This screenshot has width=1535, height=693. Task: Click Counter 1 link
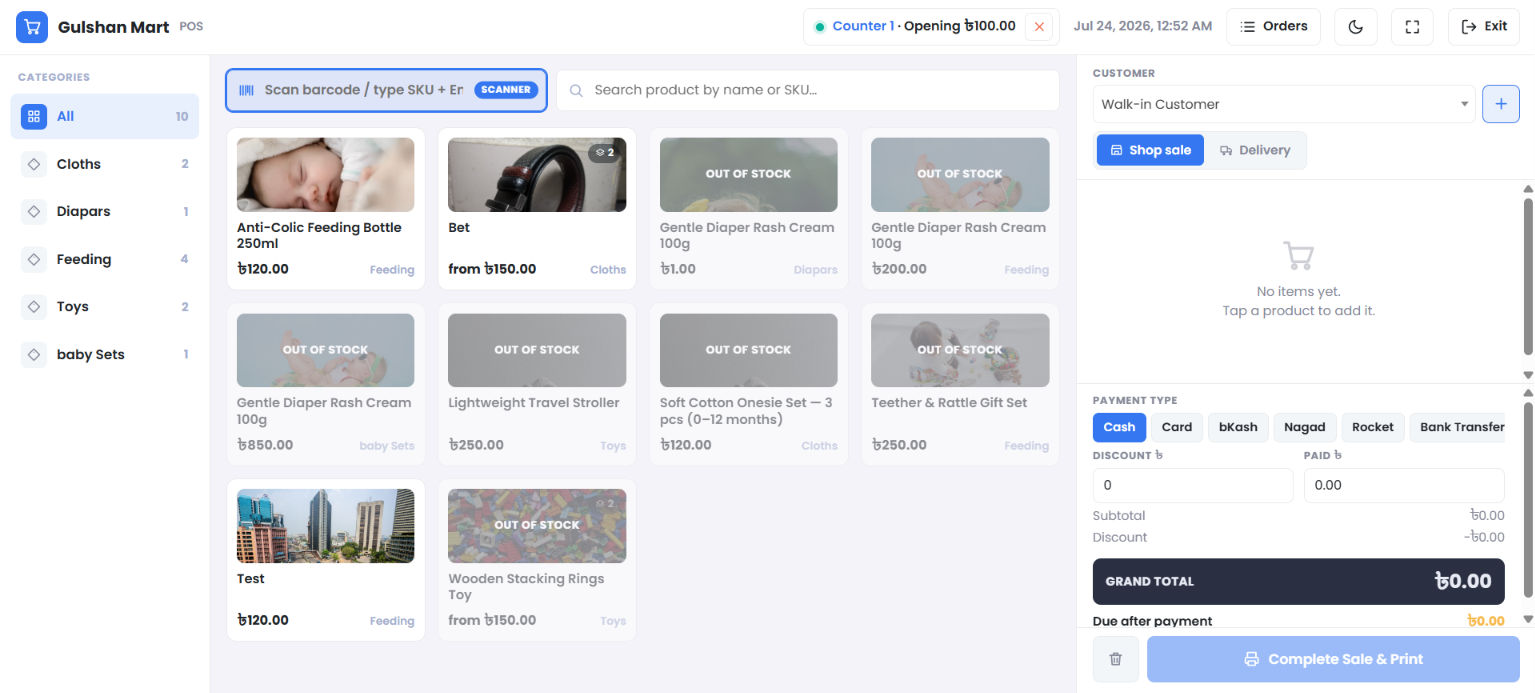(863, 26)
